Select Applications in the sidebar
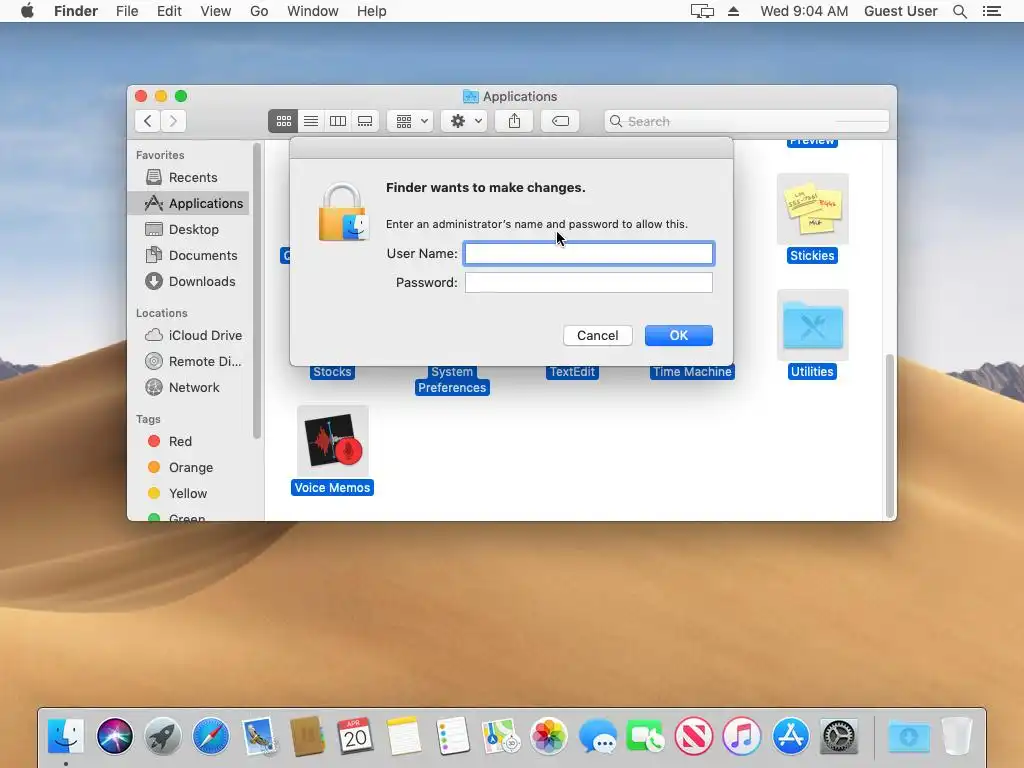The width and height of the screenshot is (1024, 768). point(188,203)
